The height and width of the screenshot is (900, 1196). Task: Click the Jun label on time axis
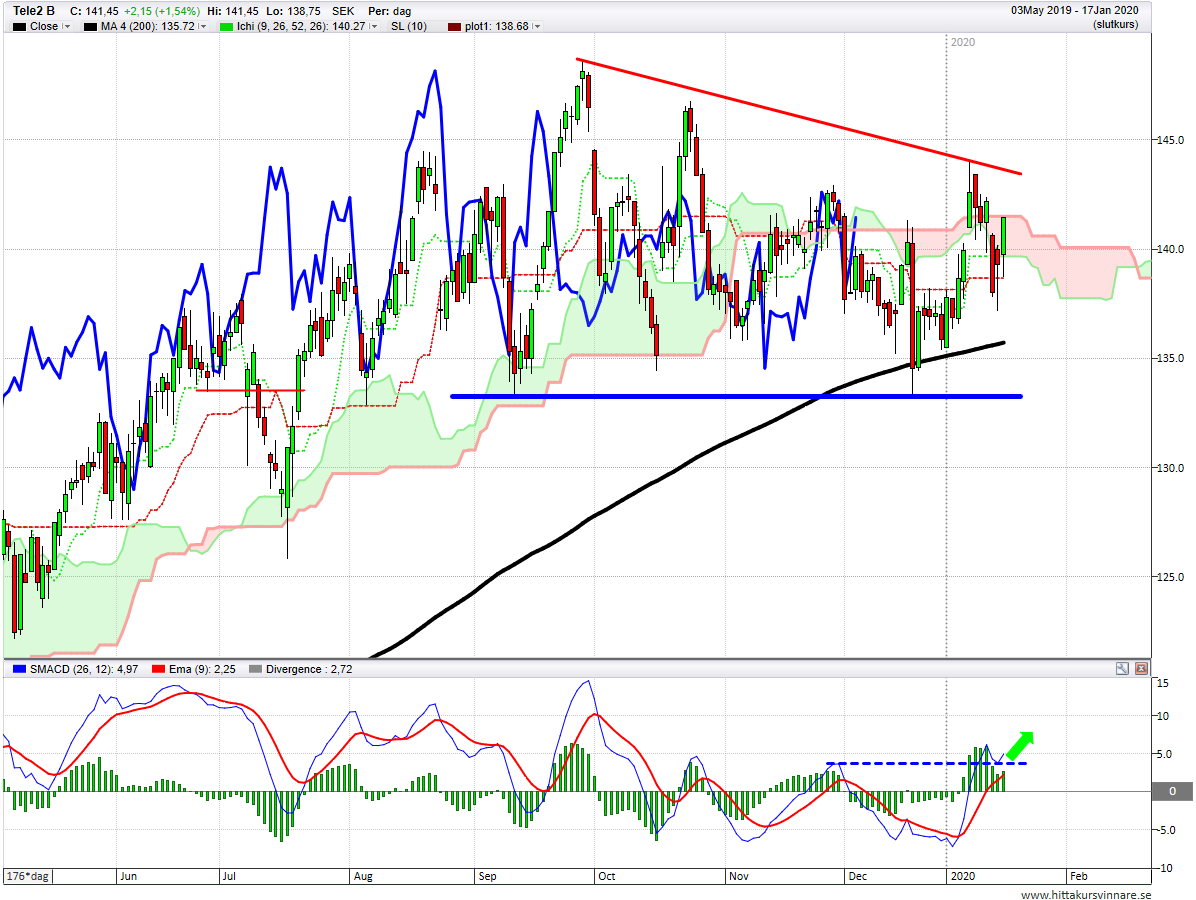pyautogui.click(x=128, y=876)
